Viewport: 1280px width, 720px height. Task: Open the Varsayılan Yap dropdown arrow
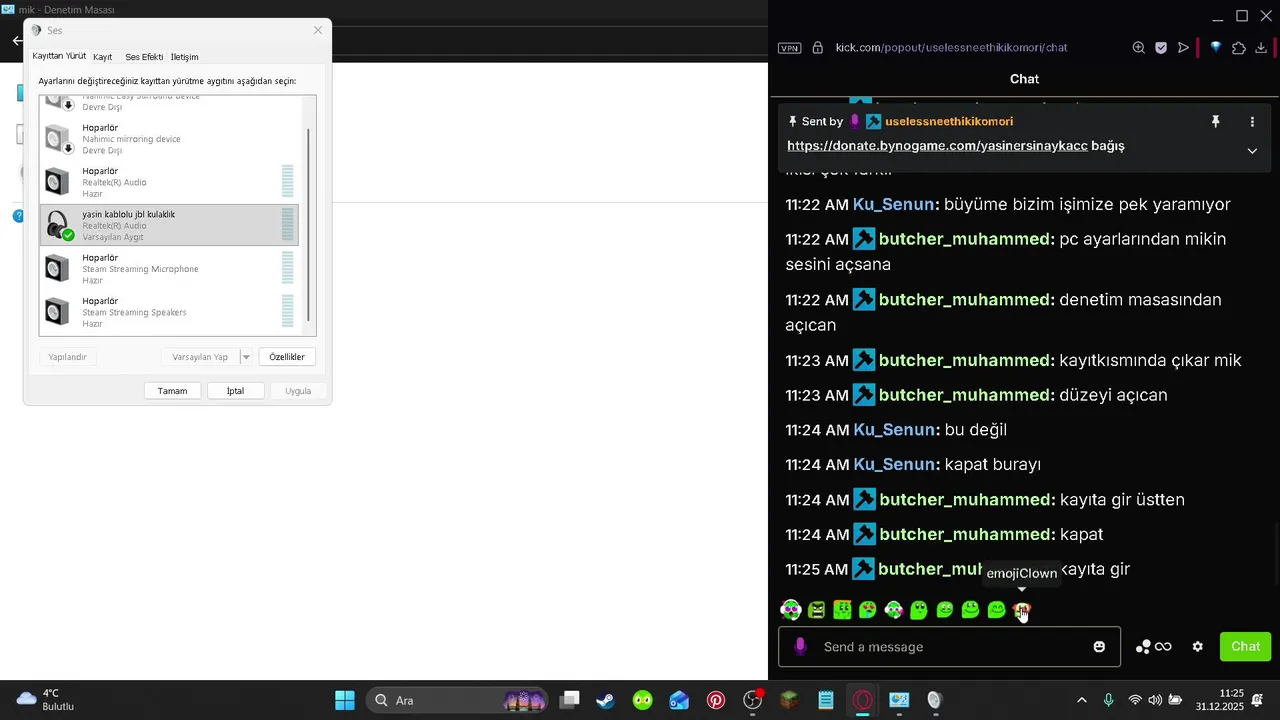click(x=246, y=357)
